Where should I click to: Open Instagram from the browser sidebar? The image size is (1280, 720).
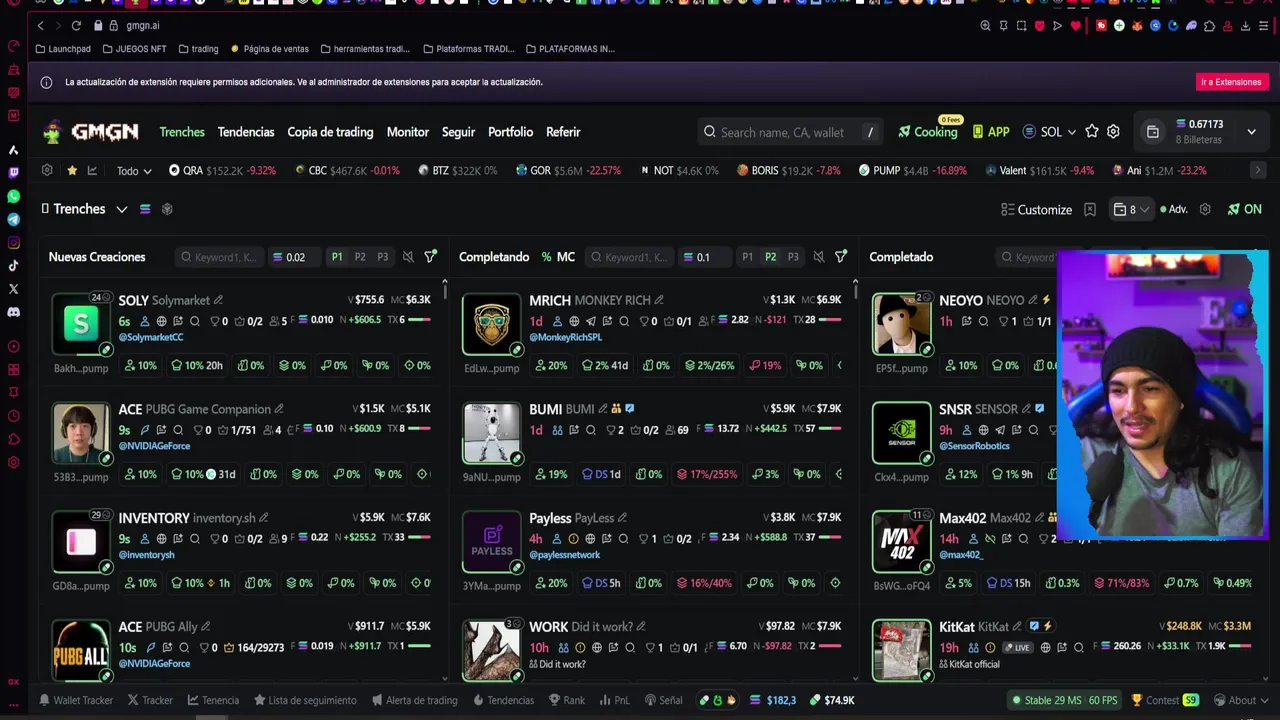[13, 243]
